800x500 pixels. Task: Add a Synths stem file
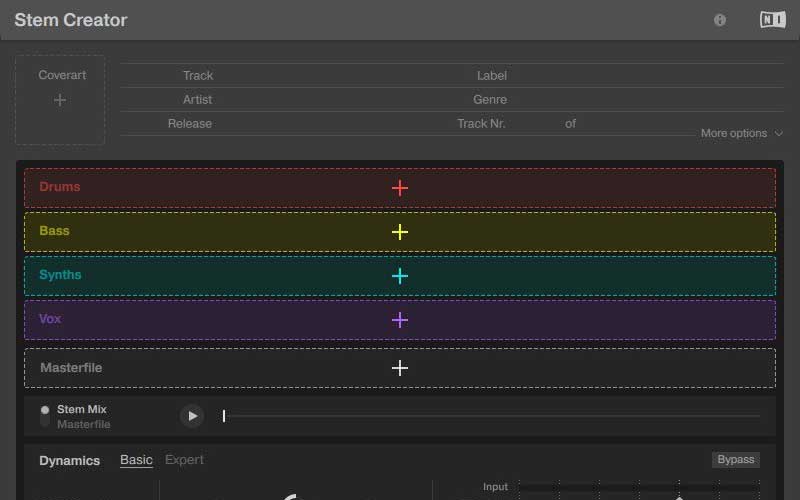point(399,276)
